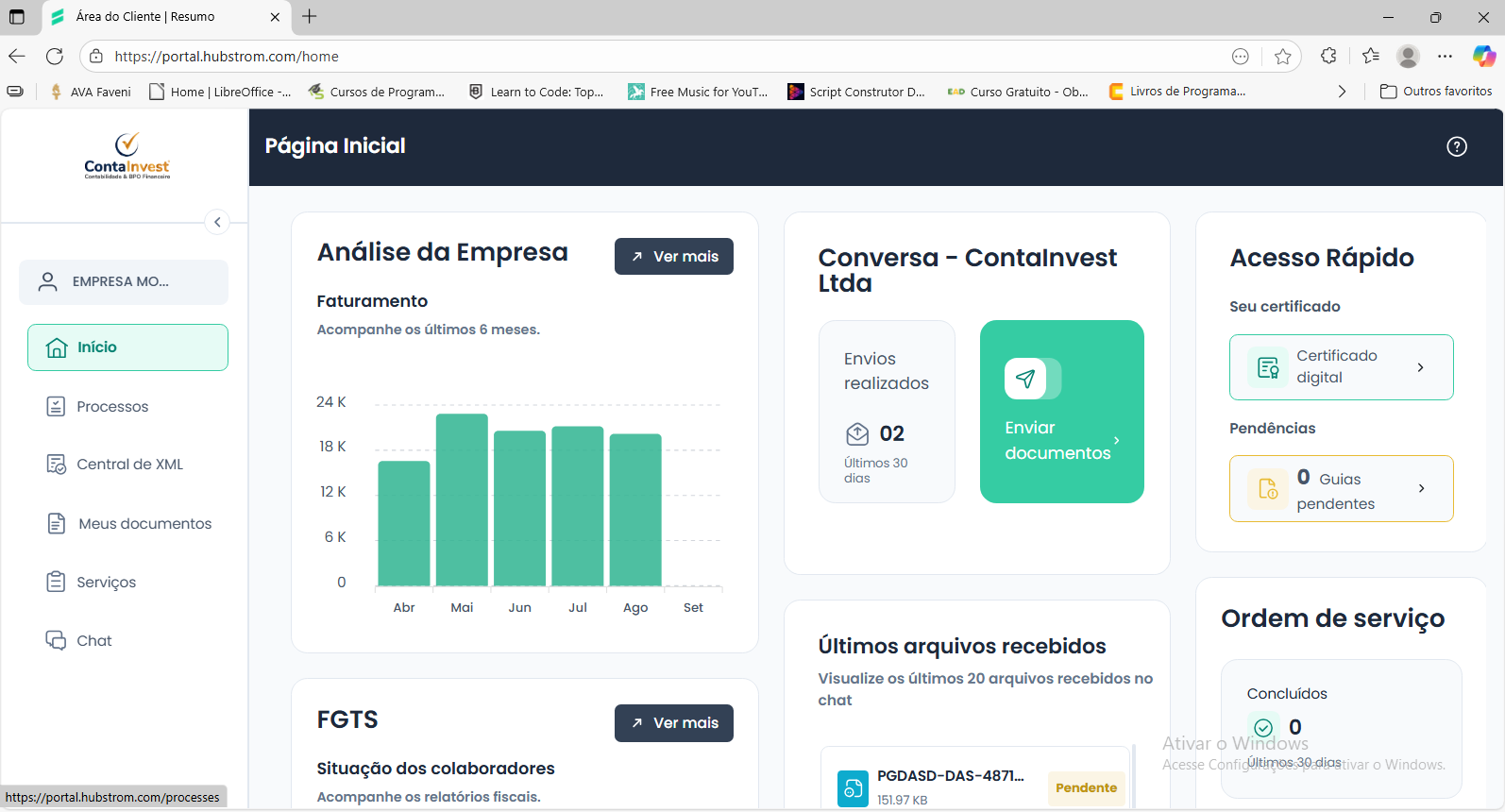
Task: Click the PGDASD-DAS file icon
Action: 853,788
